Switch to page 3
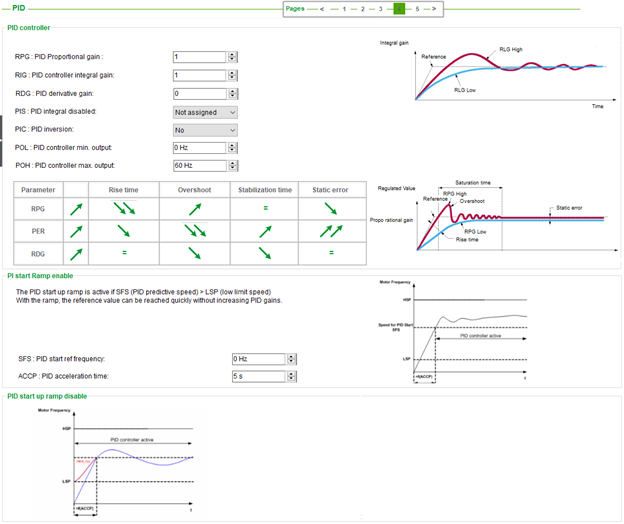The image size is (624, 524). (x=380, y=9)
